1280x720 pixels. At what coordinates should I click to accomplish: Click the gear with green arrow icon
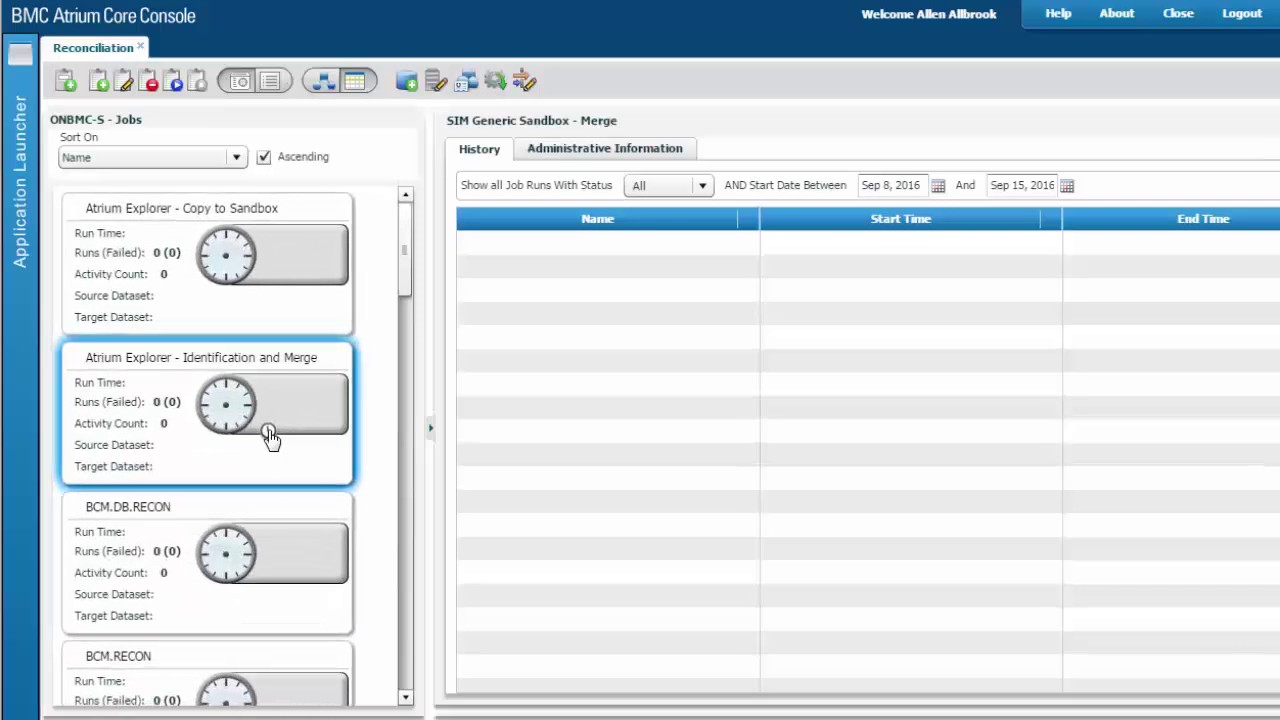495,81
